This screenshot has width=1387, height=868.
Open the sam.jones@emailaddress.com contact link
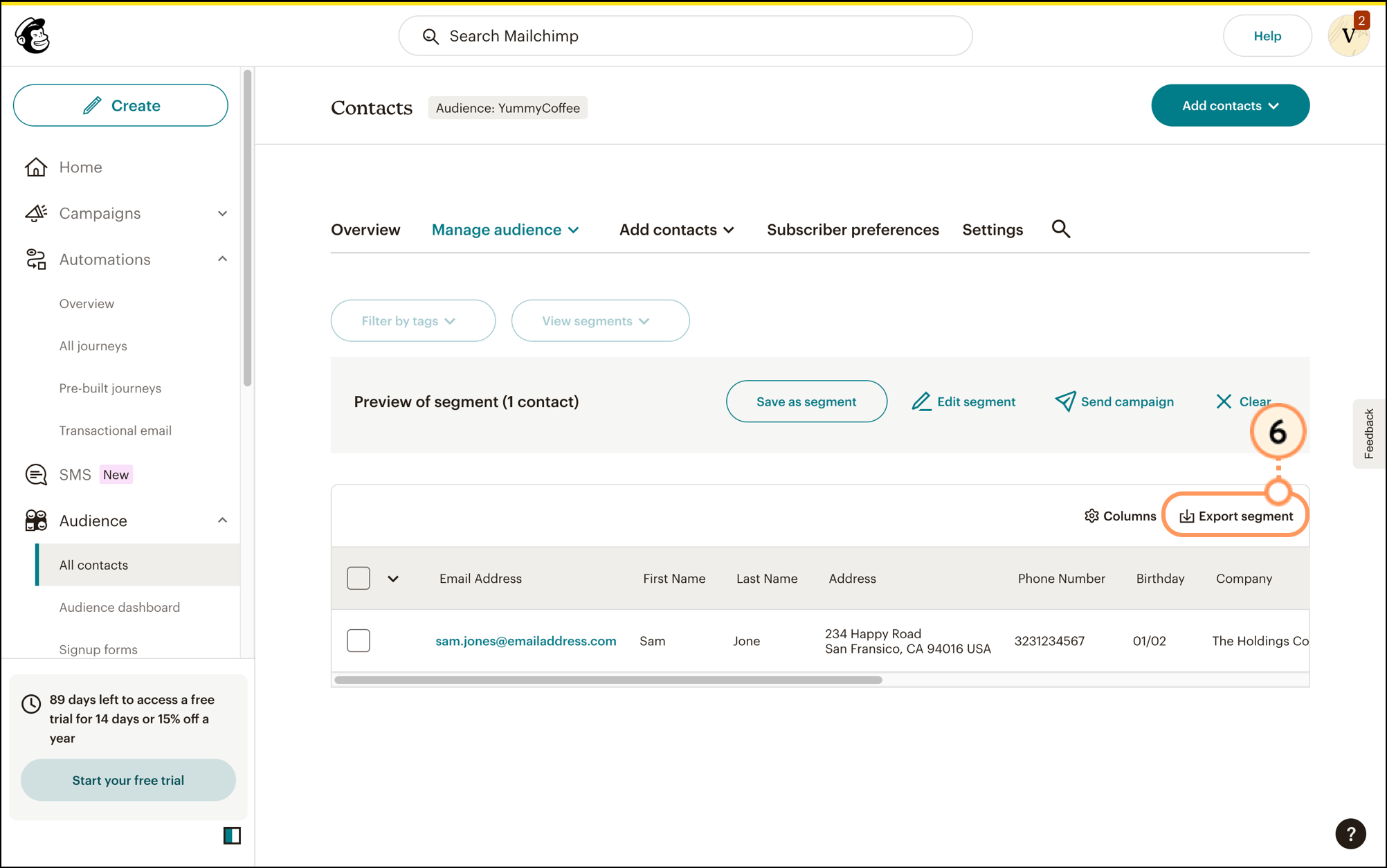pyautogui.click(x=526, y=641)
